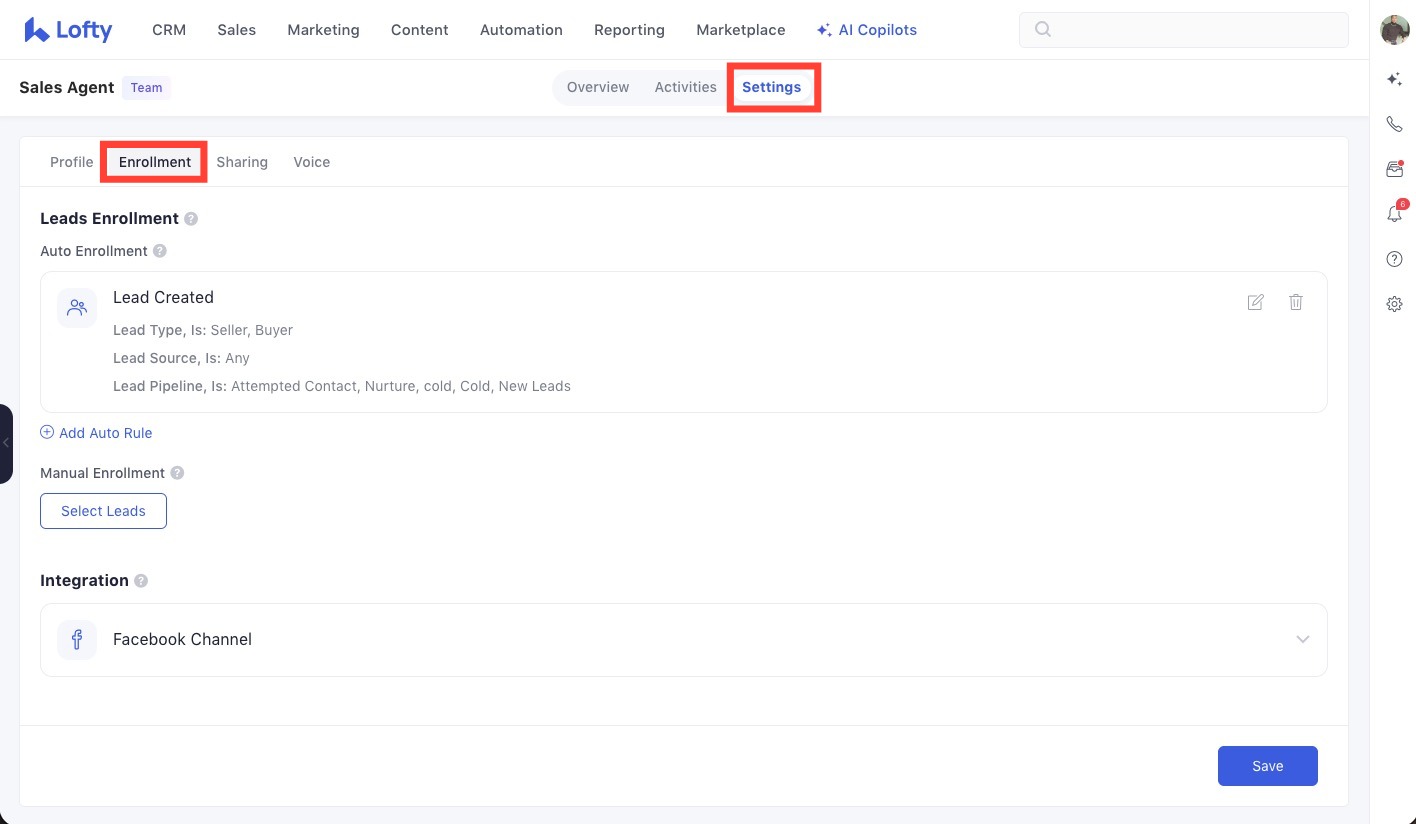Click Add Auto Rule

[96, 433]
